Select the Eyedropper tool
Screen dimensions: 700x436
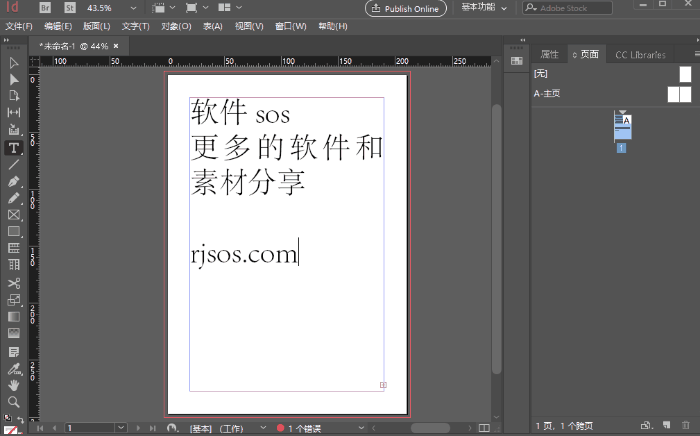(14, 369)
